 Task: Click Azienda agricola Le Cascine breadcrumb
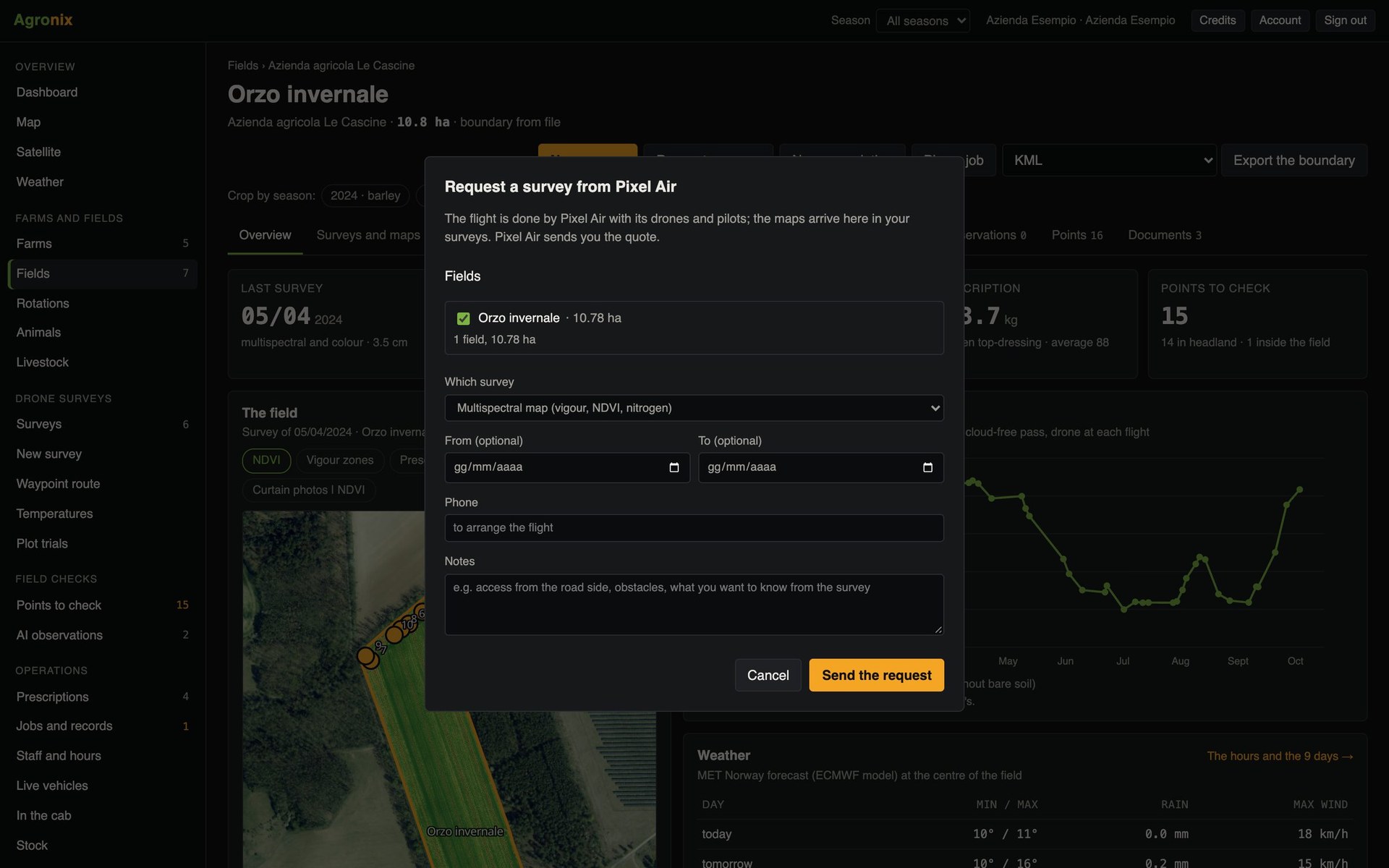(x=341, y=65)
